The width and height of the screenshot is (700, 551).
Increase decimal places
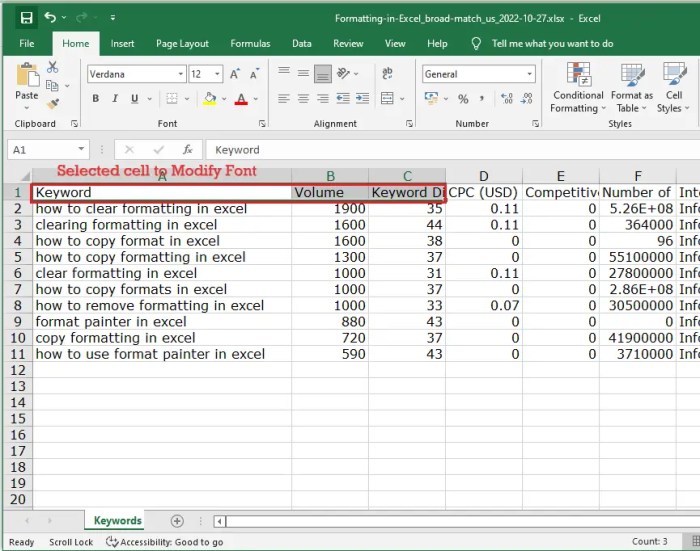507,99
